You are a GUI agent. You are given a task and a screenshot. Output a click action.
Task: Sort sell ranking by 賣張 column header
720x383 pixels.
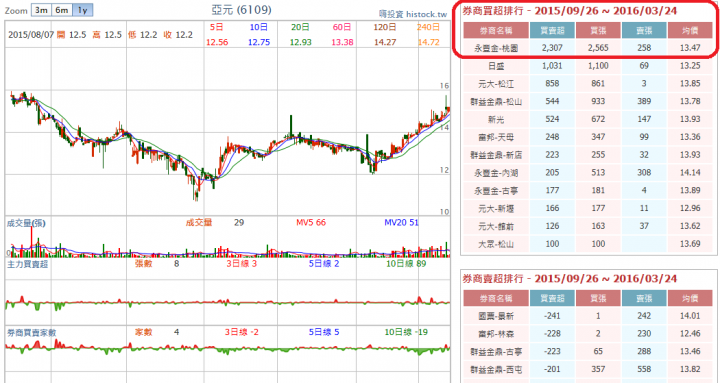(644, 299)
